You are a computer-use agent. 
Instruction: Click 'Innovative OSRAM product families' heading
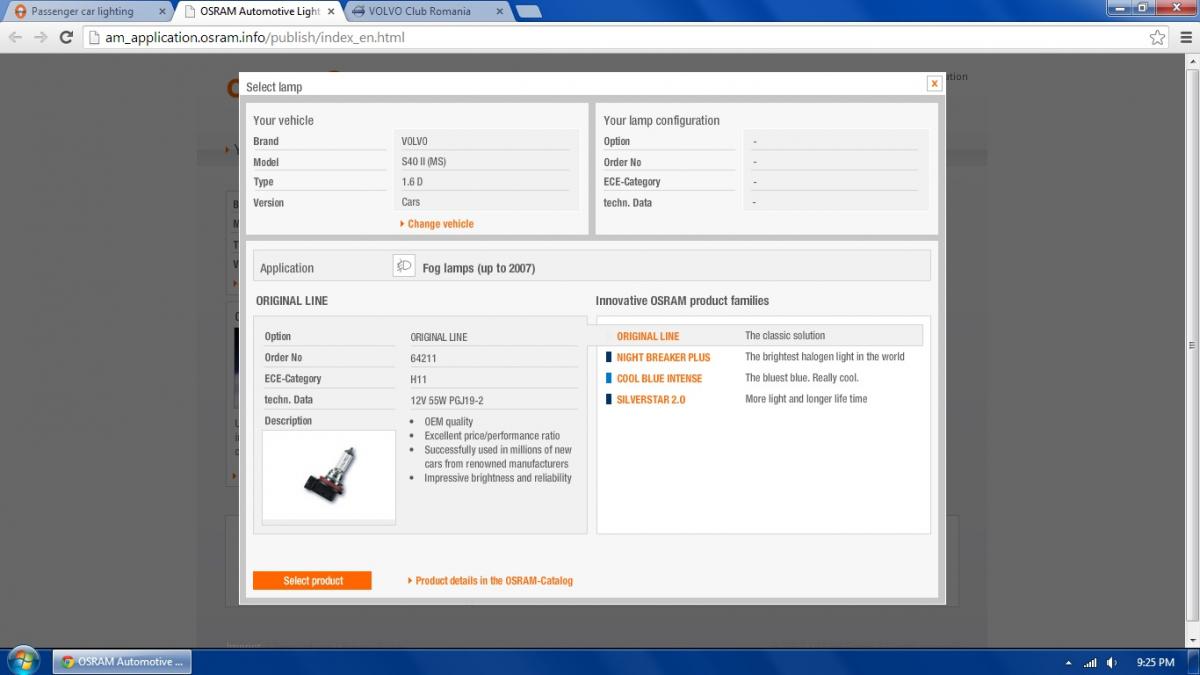pyautogui.click(x=682, y=300)
